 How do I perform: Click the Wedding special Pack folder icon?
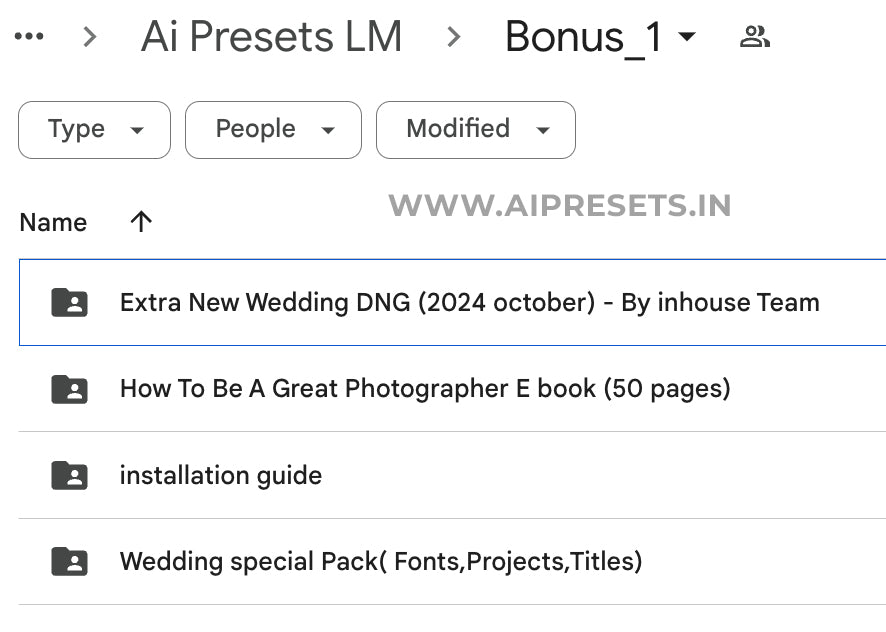click(69, 561)
